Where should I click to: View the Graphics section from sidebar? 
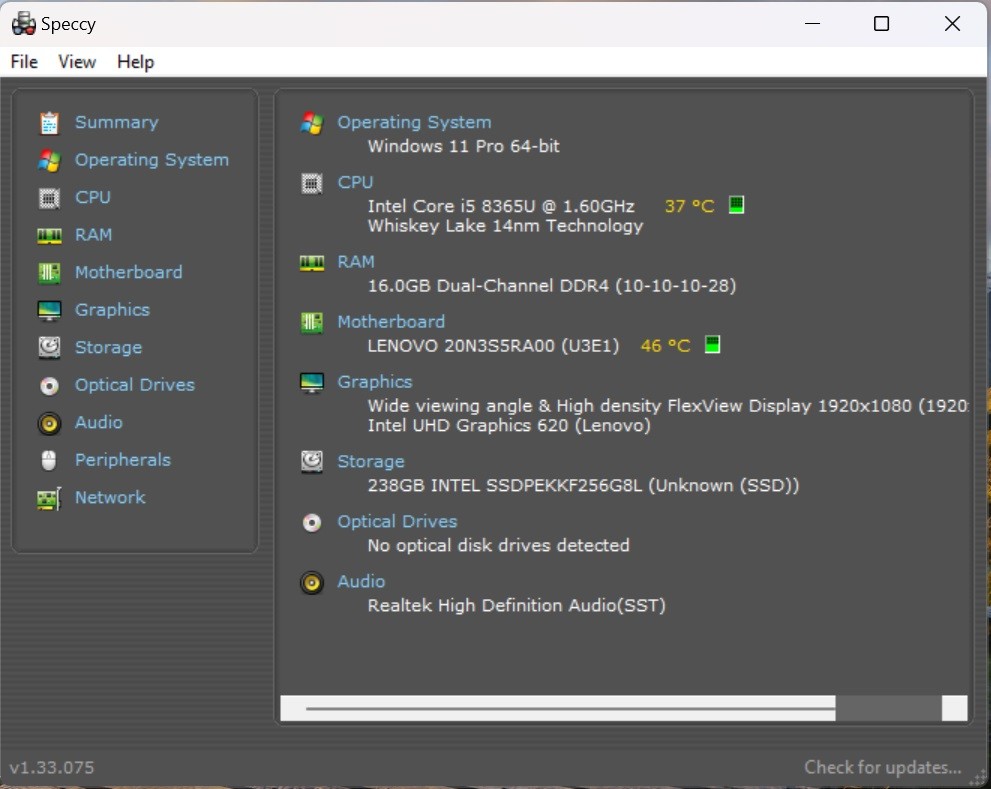pos(112,310)
